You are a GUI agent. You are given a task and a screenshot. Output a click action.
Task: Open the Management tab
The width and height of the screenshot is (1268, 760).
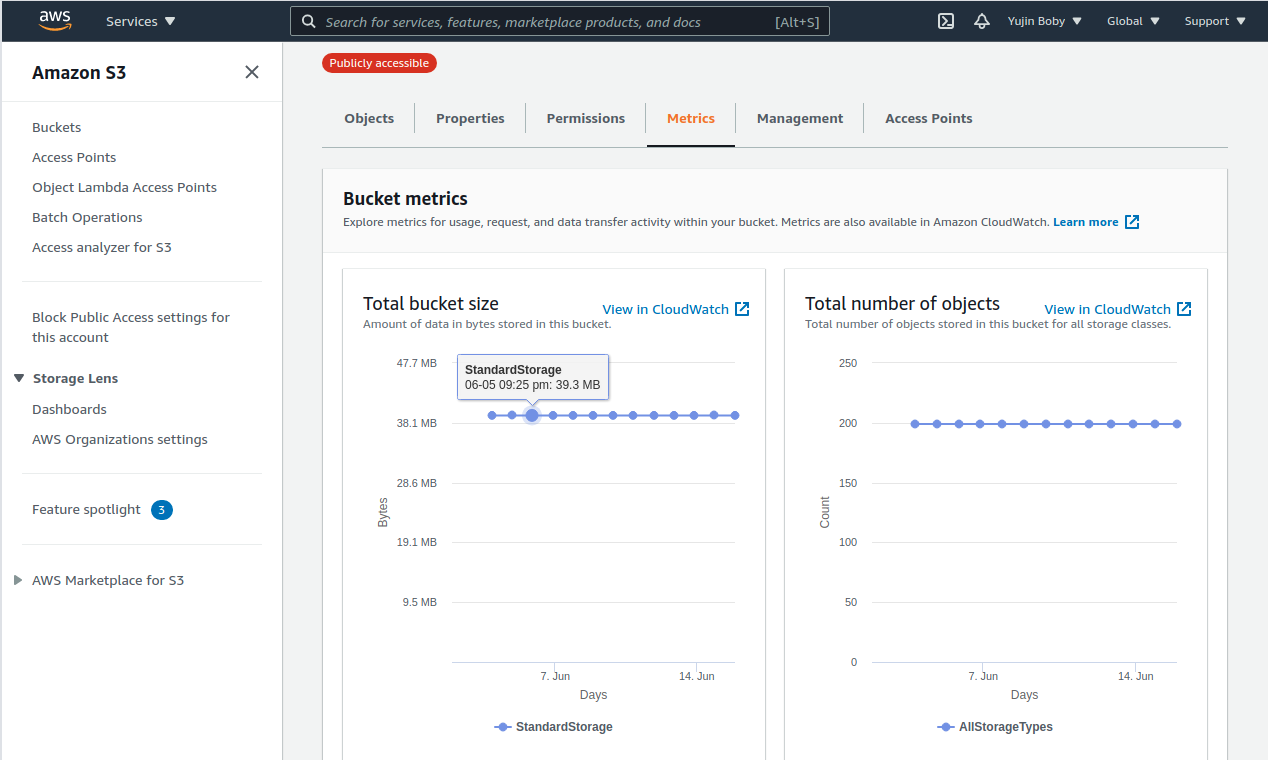tap(799, 118)
